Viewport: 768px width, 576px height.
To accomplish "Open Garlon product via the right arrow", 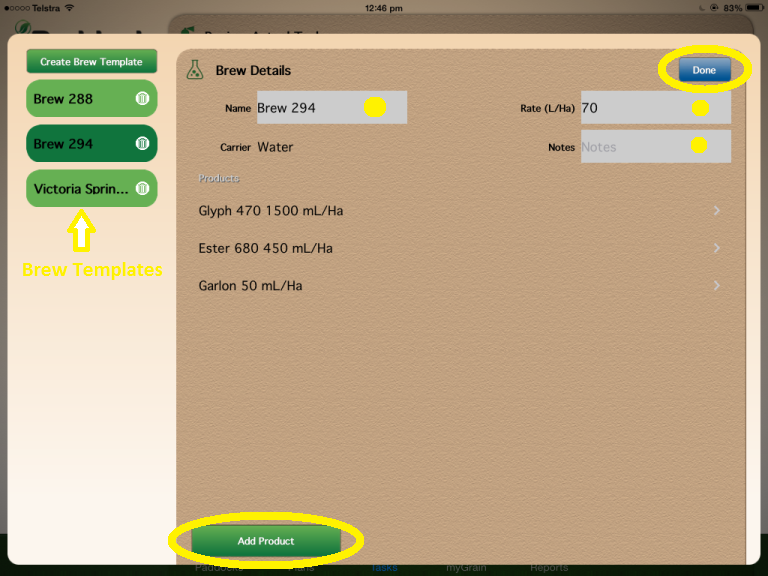I will tap(716, 286).
